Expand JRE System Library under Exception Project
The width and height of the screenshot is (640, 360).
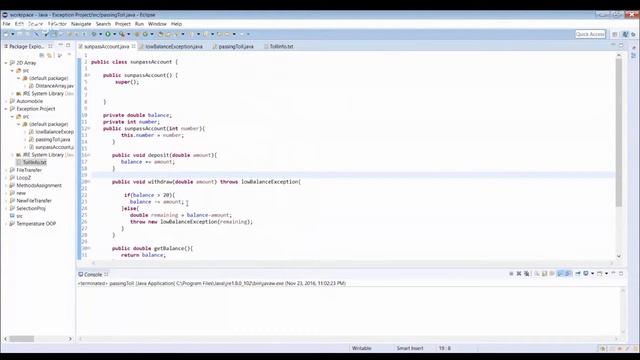[x=13, y=155]
